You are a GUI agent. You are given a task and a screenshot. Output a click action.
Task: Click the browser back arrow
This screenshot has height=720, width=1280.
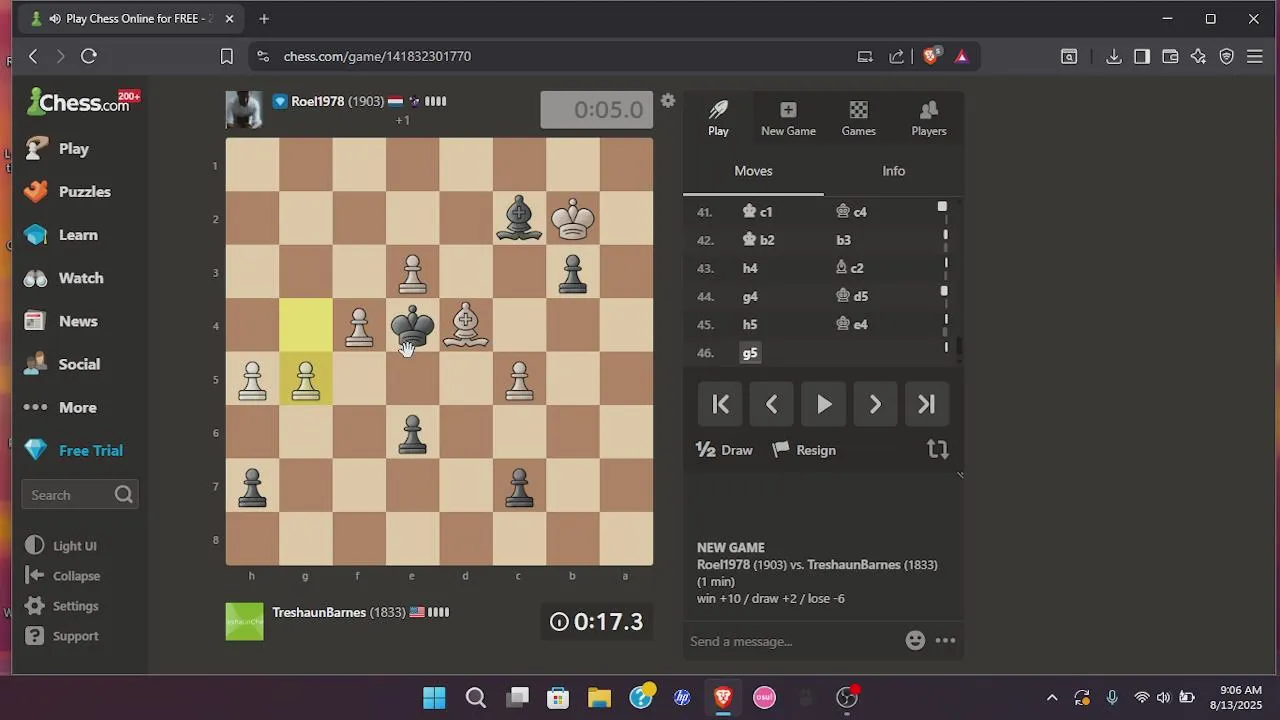pos(33,56)
